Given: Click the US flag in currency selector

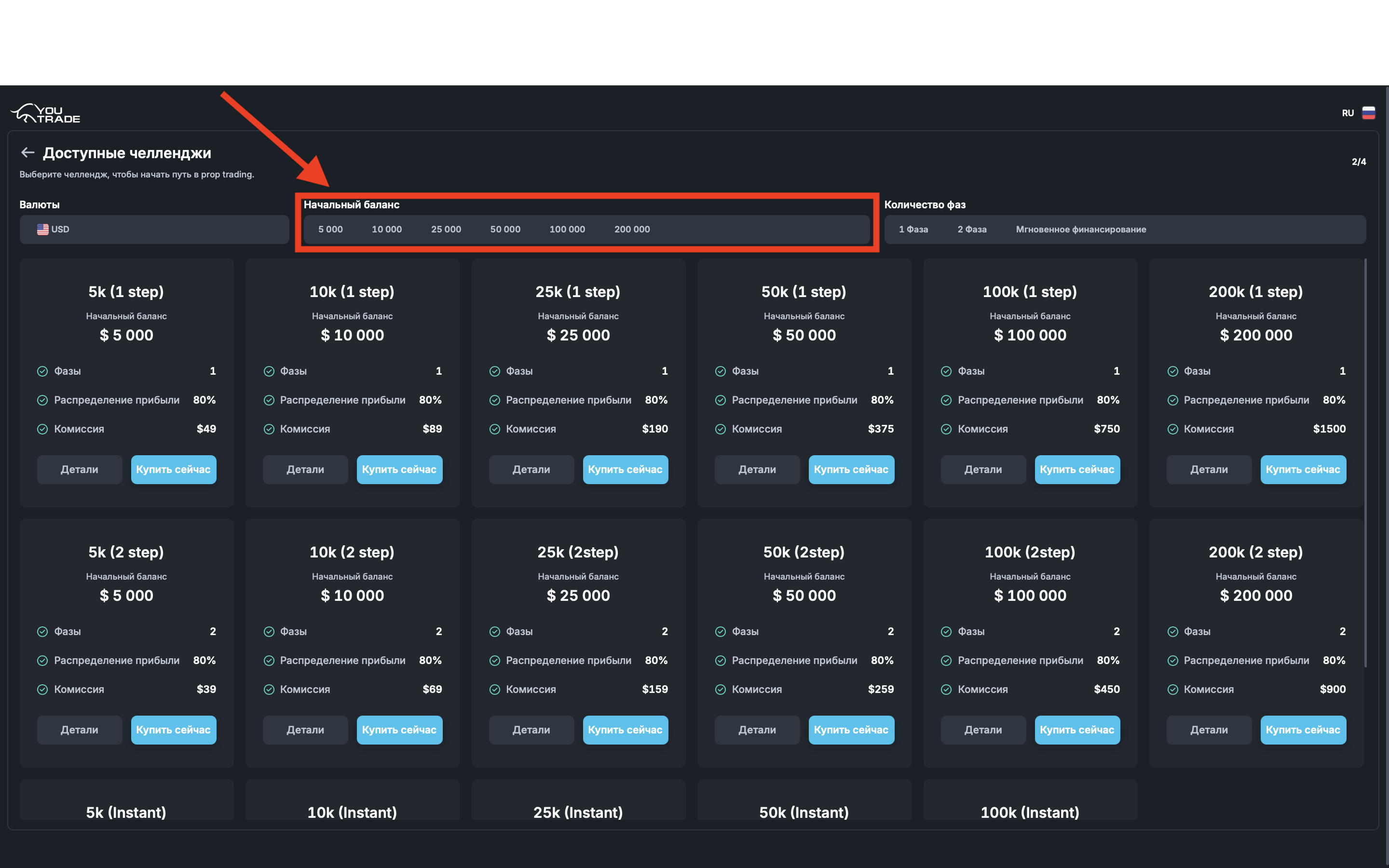Looking at the screenshot, I should (43, 230).
